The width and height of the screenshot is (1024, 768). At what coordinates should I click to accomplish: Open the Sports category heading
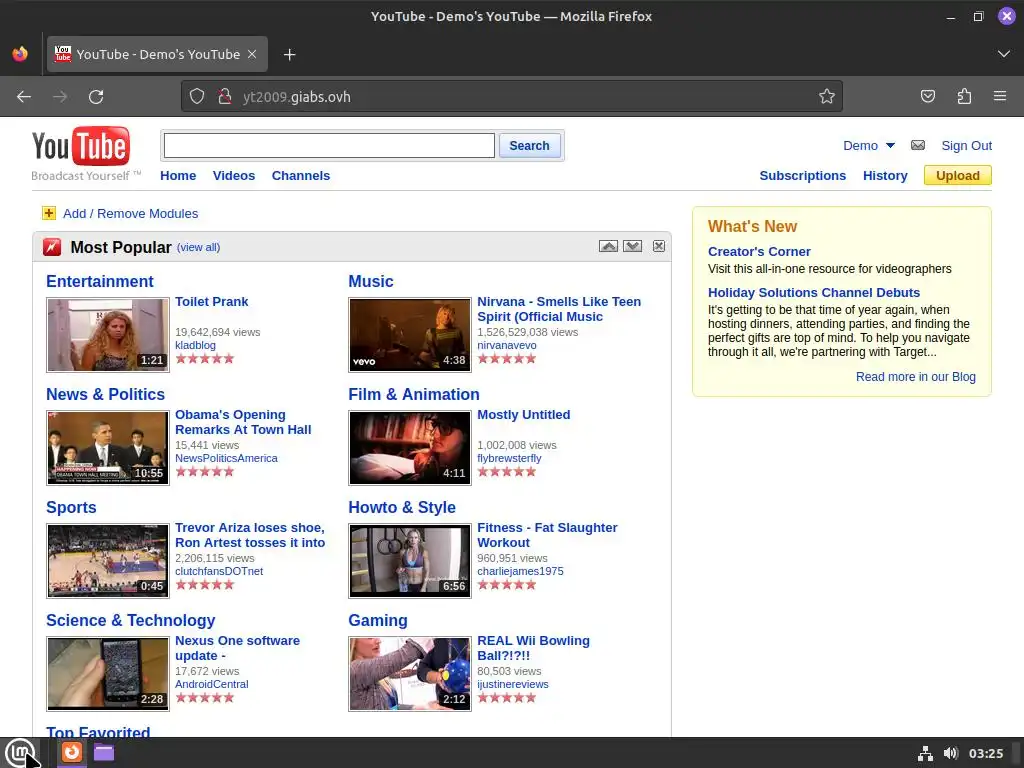71,507
